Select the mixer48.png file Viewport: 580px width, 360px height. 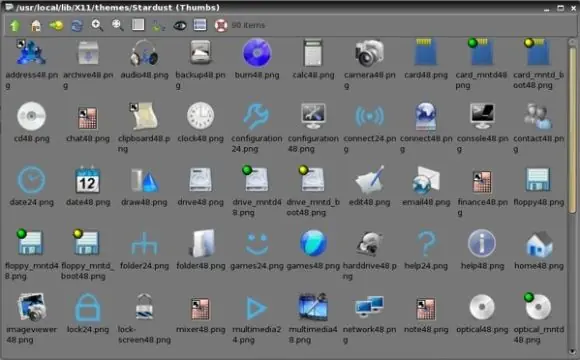[200, 309]
